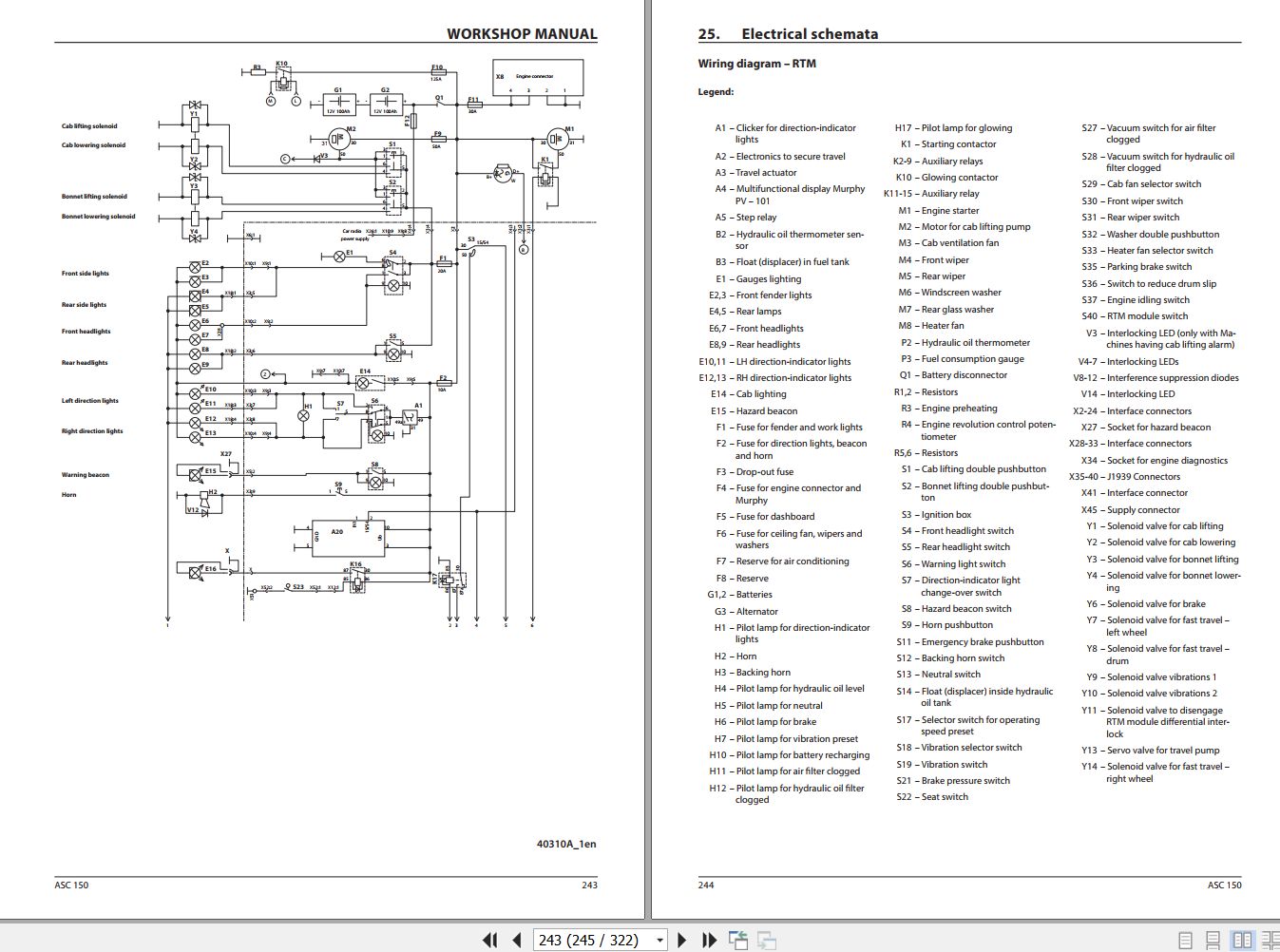Click legend entry 'Y13 – Servo valve for travel pump'

pyautogui.click(x=1150, y=751)
